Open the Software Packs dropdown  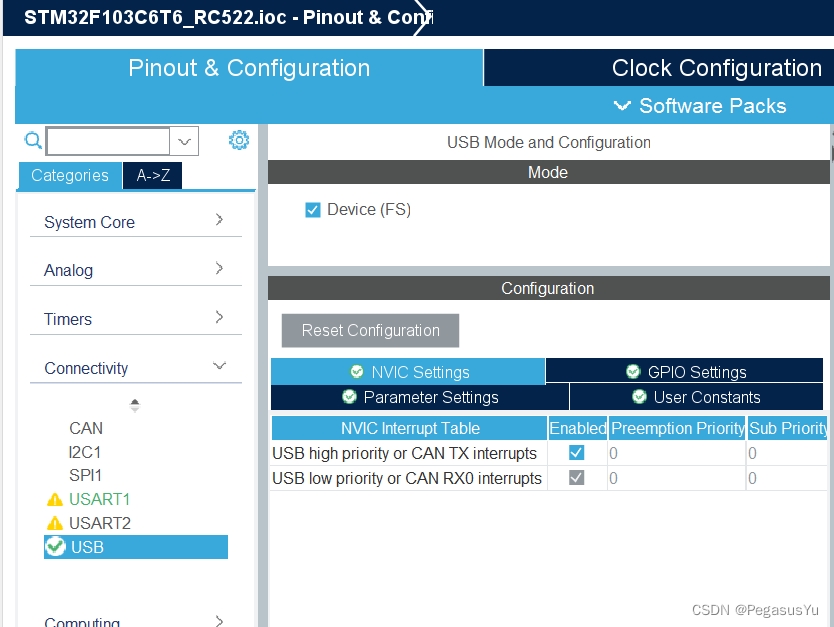click(700, 106)
